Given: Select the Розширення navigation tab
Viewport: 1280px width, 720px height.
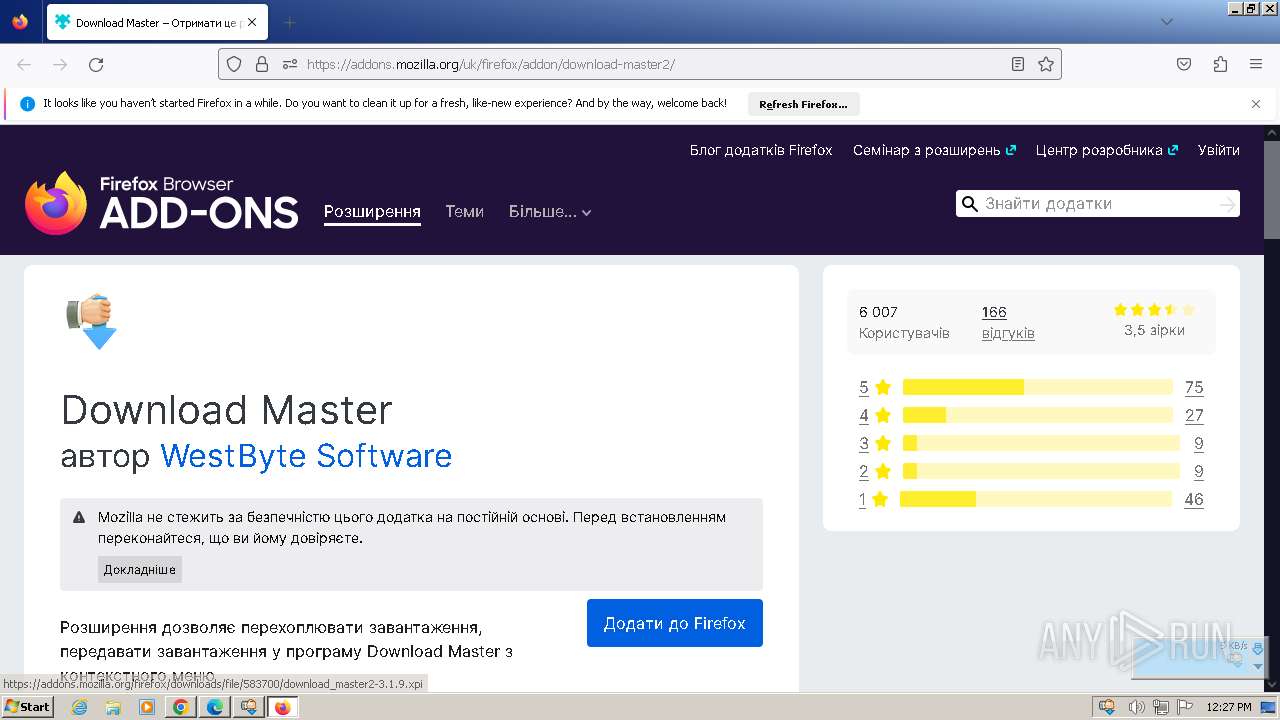Looking at the screenshot, I should tap(372, 212).
